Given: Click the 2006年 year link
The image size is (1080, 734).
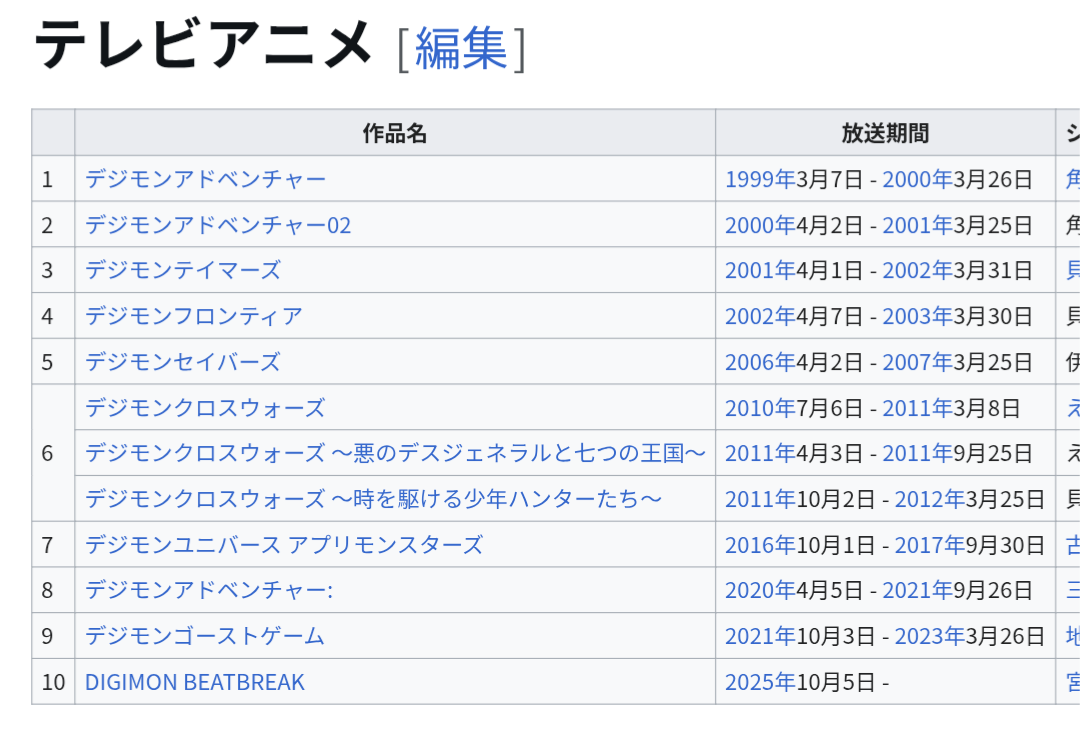Looking at the screenshot, I should click(x=760, y=362).
